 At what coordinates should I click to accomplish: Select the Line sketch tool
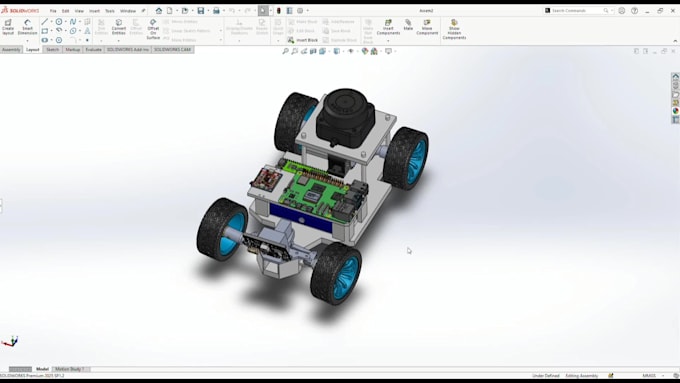(45, 22)
